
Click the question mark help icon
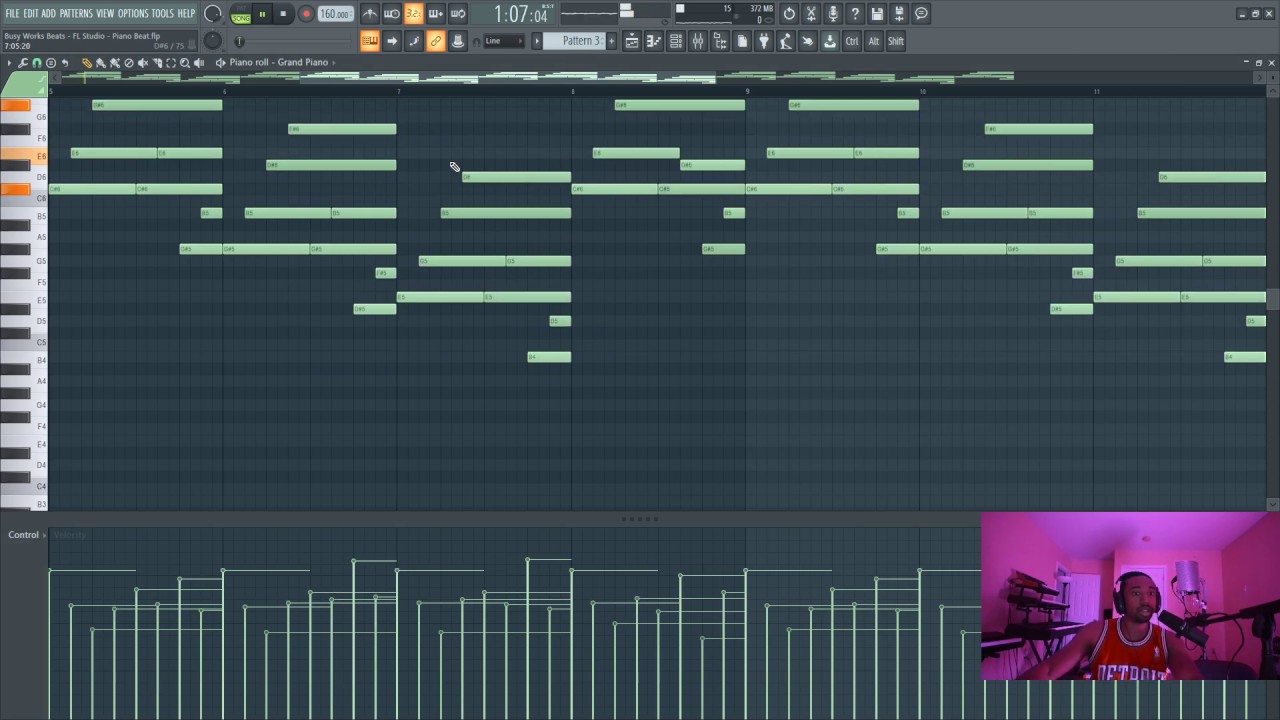(855, 14)
